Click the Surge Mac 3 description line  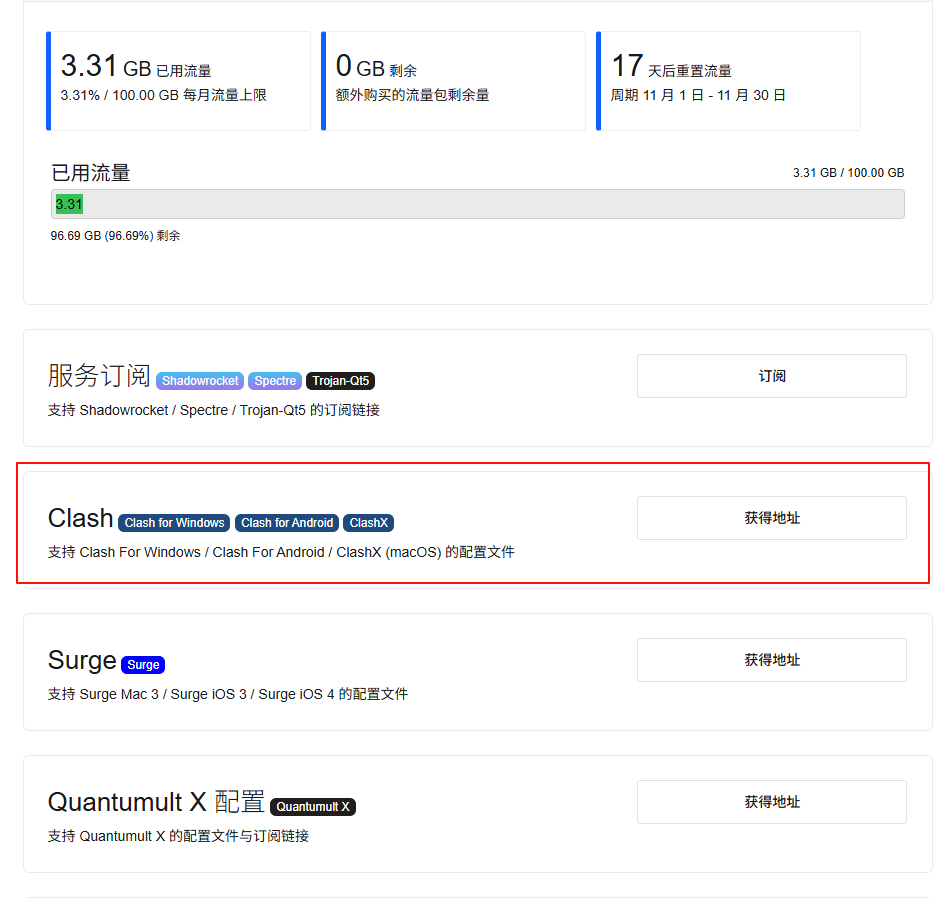[x=228, y=694]
